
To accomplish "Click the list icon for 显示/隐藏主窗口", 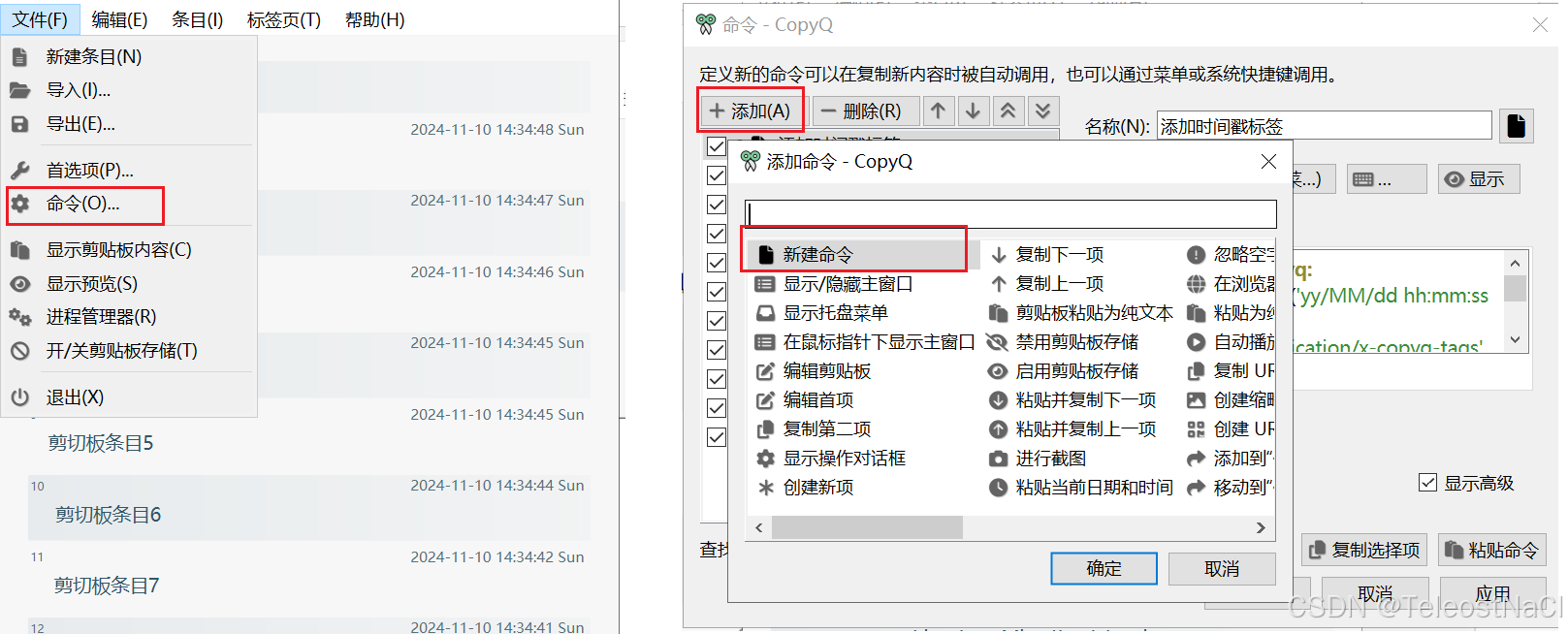I will 765,284.
